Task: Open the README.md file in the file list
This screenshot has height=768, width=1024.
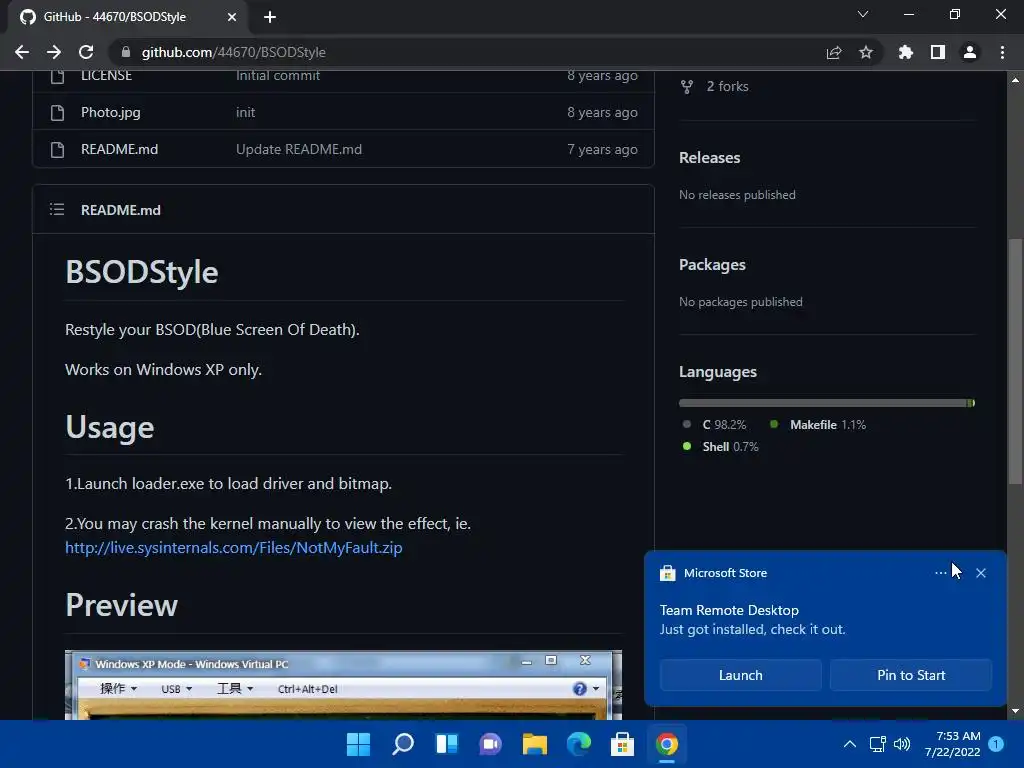Action: pos(120,150)
